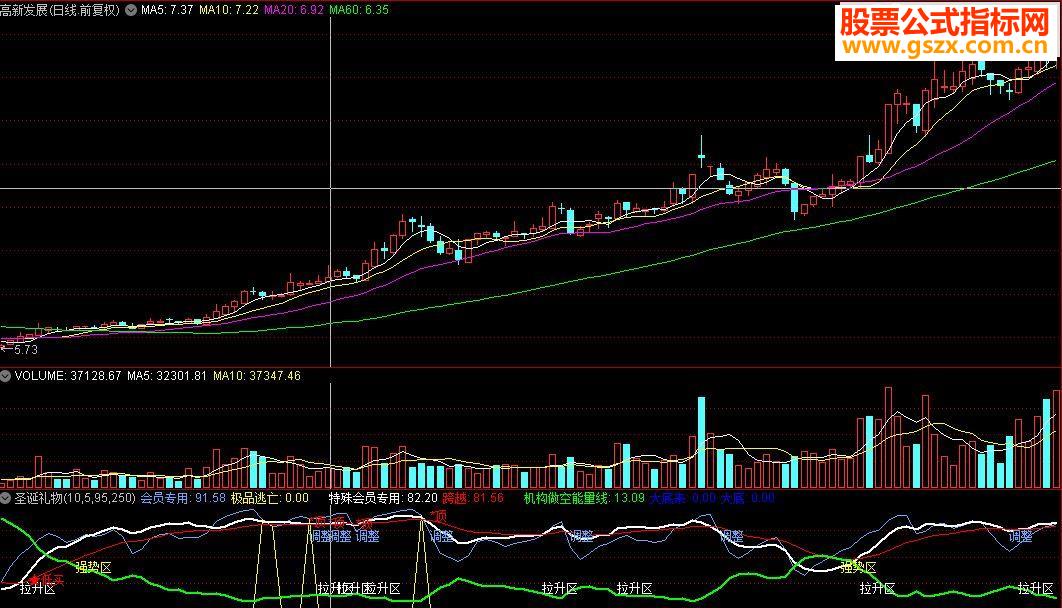The height and width of the screenshot is (608, 1062).
Task: Click the red star 低买 buy signal
Action: 46,579
